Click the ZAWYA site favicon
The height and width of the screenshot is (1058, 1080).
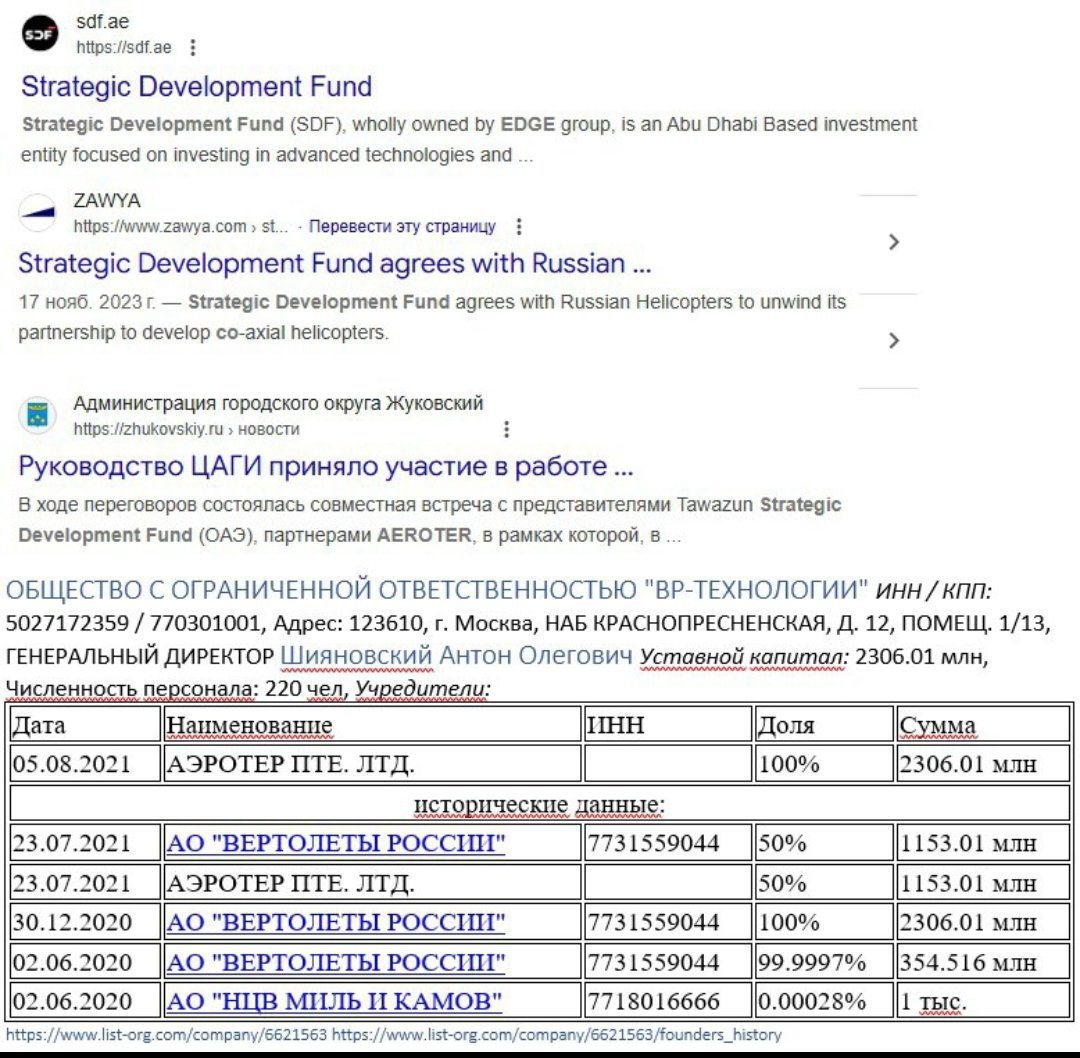point(38,213)
